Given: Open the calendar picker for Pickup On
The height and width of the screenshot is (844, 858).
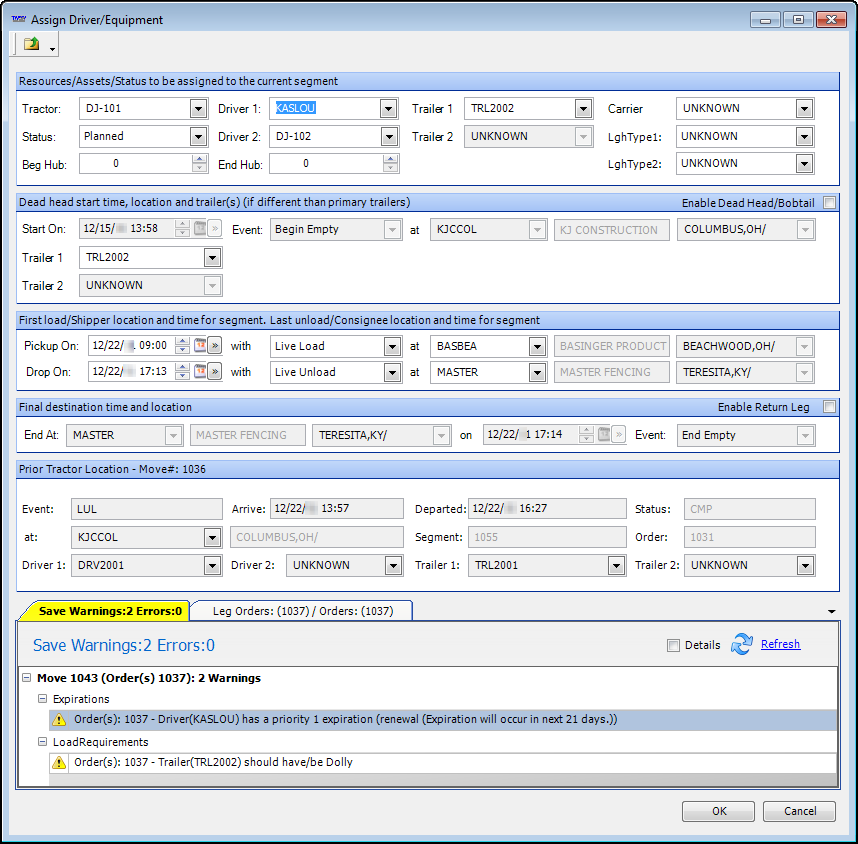Looking at the screenshot, I should (x=199, y=346).
